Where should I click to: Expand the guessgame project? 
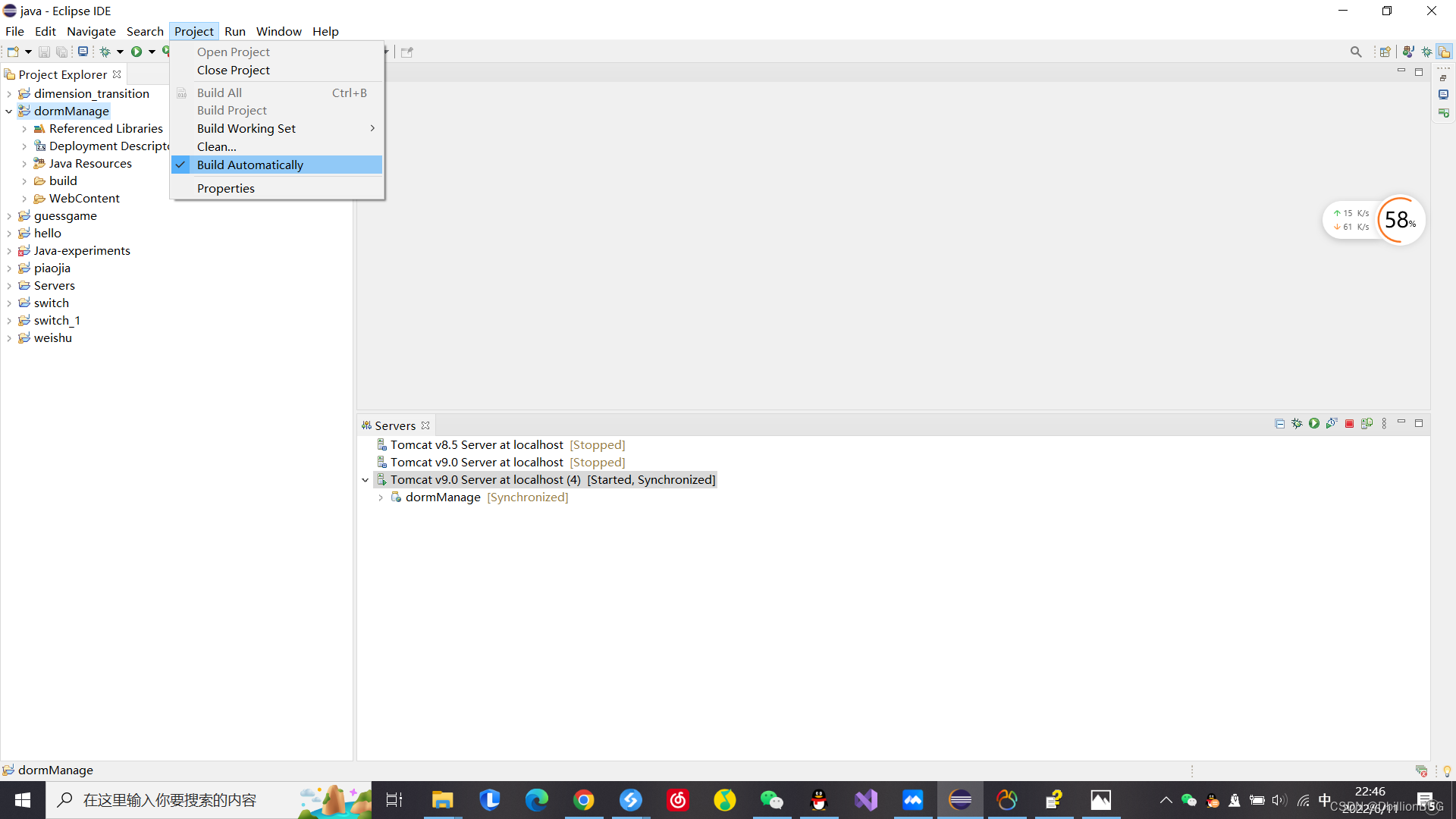8,216
